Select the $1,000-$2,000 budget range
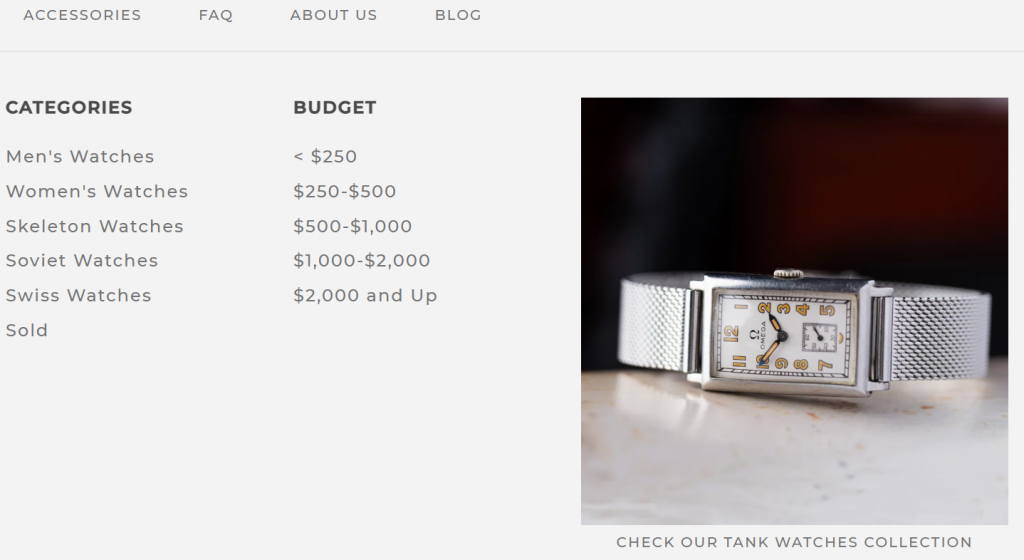The width and height of the screenshot is (1024, 560). 362,260
